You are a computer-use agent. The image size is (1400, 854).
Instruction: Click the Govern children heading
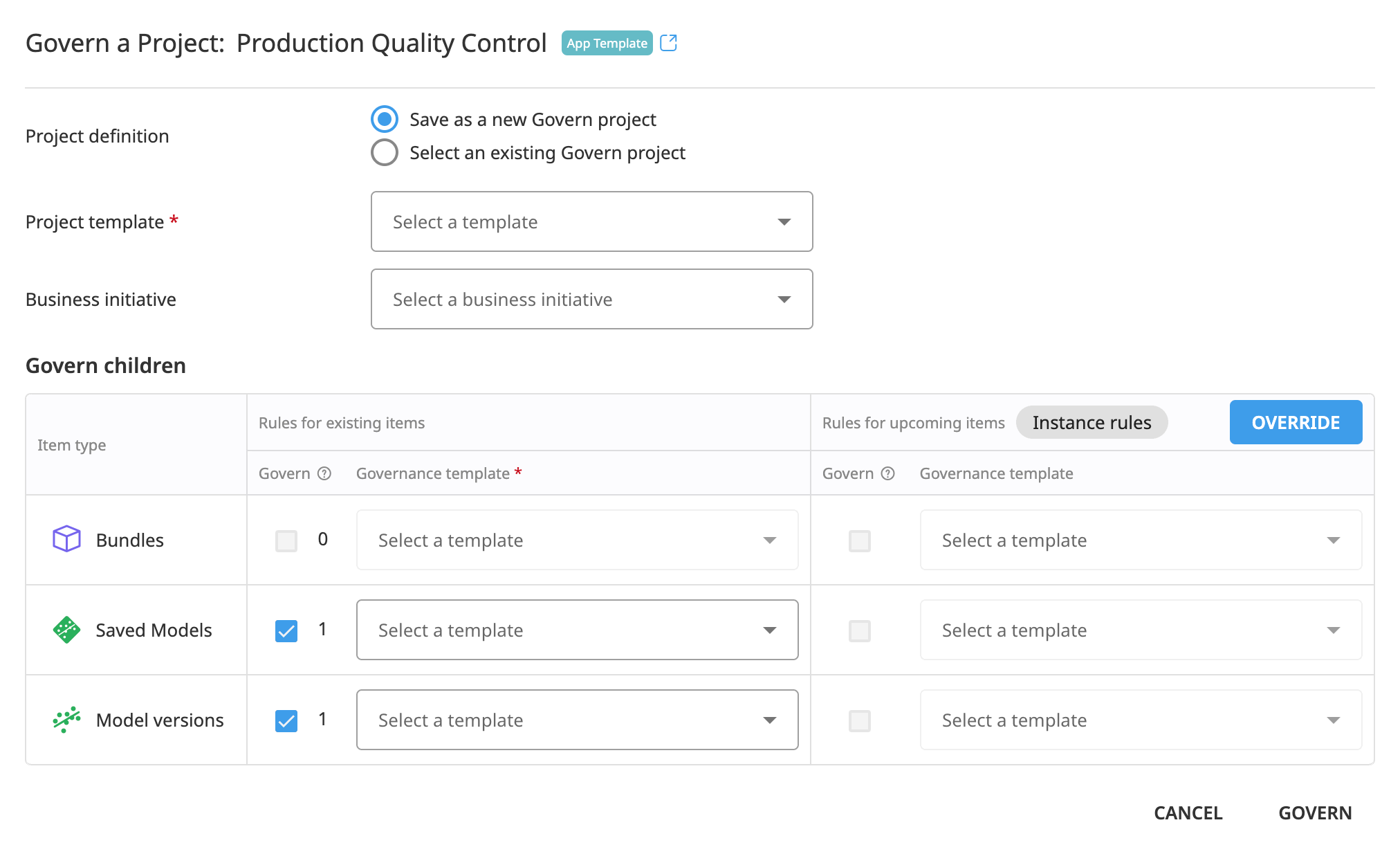106,365
